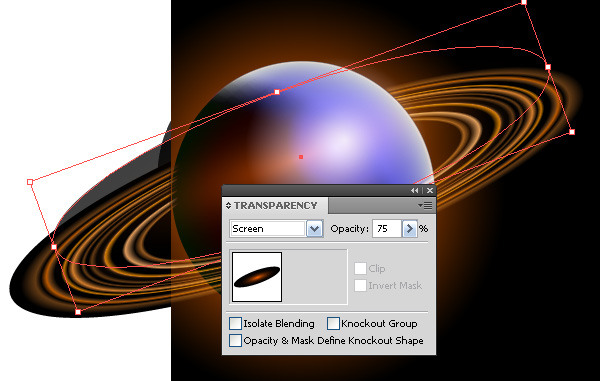Toggle the Clip checkbox
Viewport: 600px width, 381px height.
(360, 269)
